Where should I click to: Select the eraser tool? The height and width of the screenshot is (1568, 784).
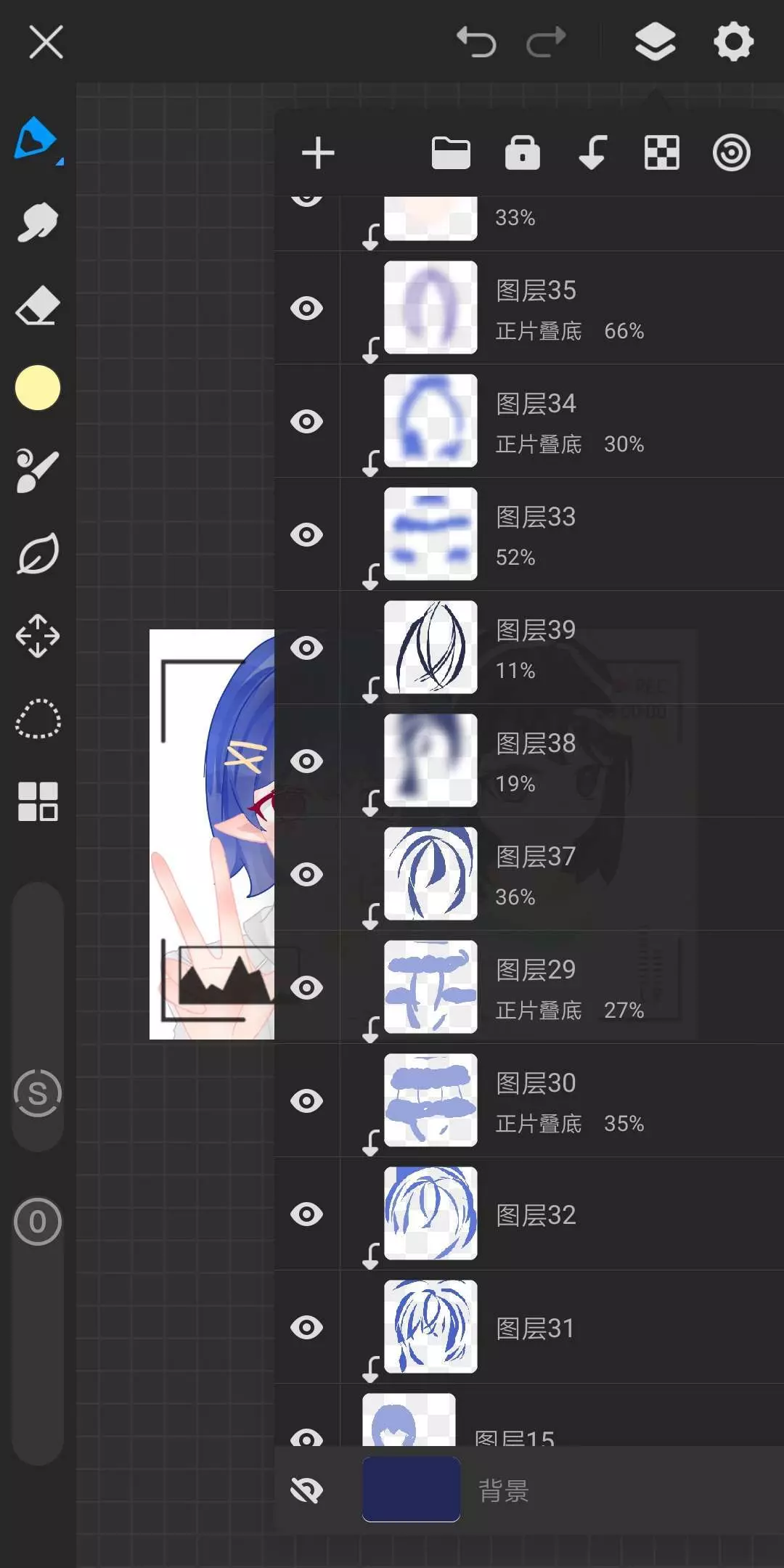37,306
